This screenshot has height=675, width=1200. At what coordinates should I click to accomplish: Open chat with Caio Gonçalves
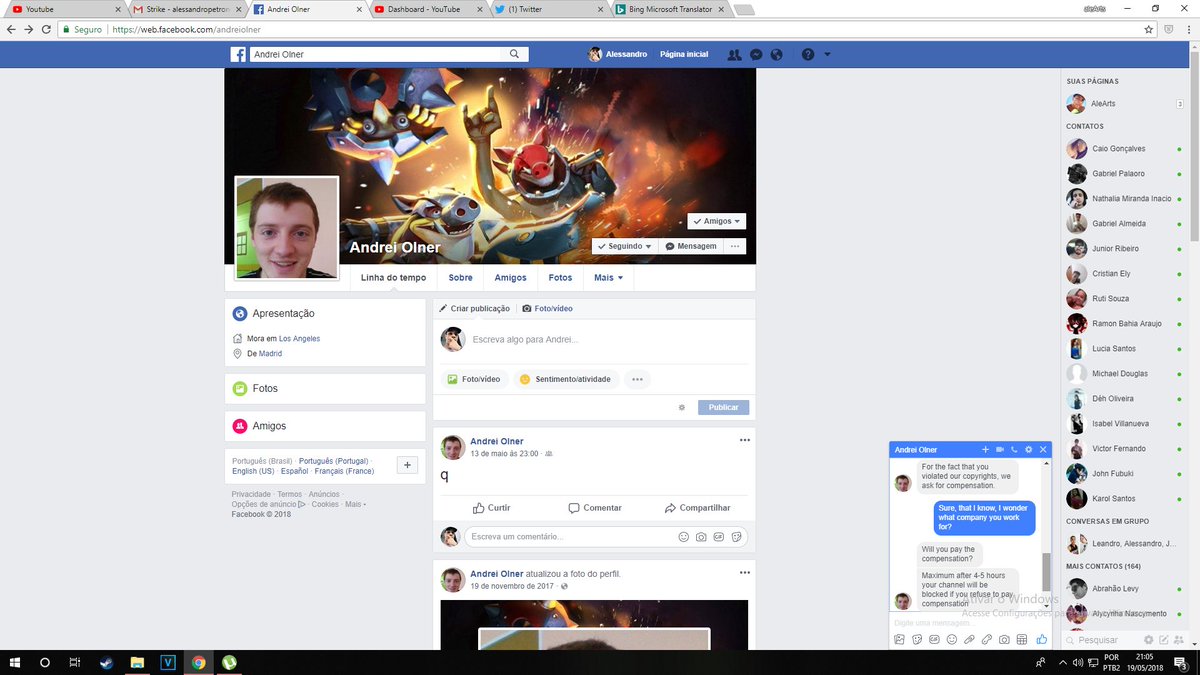[x=1124, y=149]
